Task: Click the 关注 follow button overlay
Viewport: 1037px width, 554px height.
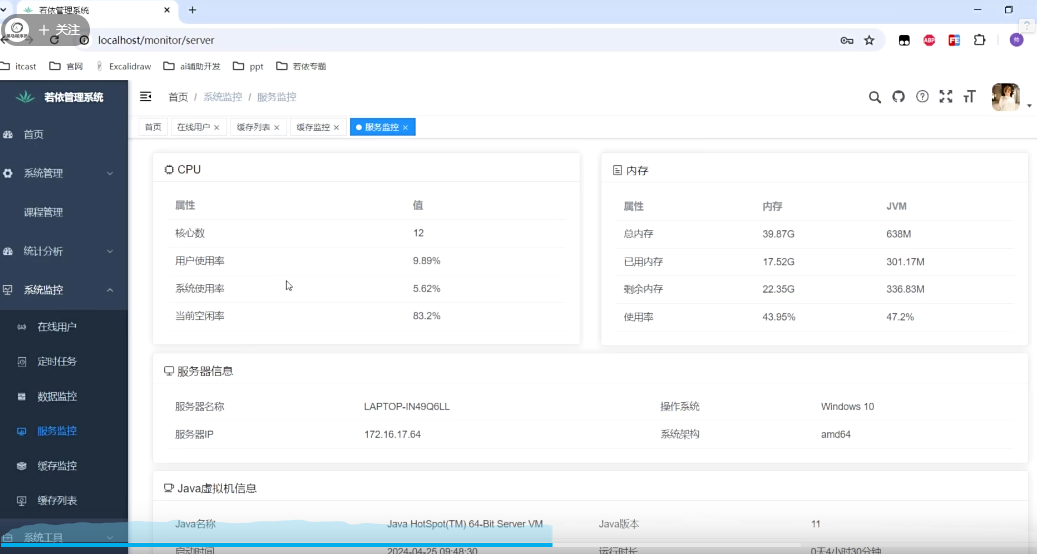Action: coord(59,30)
